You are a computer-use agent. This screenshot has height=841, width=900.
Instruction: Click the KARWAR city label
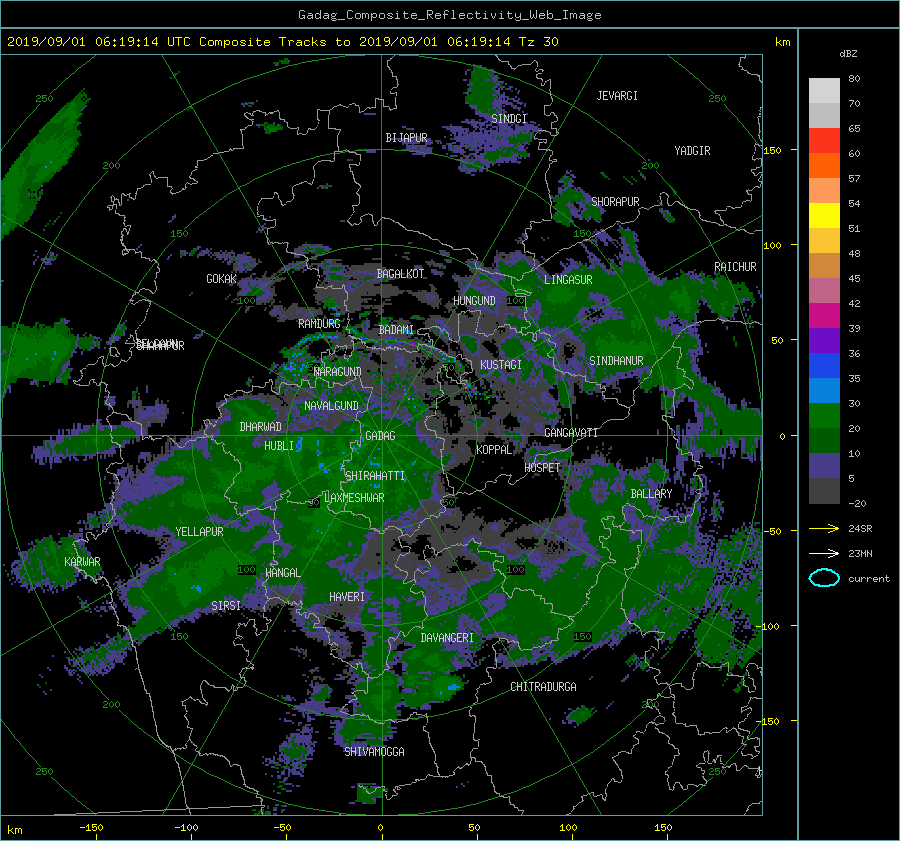[x=82, y=561]
